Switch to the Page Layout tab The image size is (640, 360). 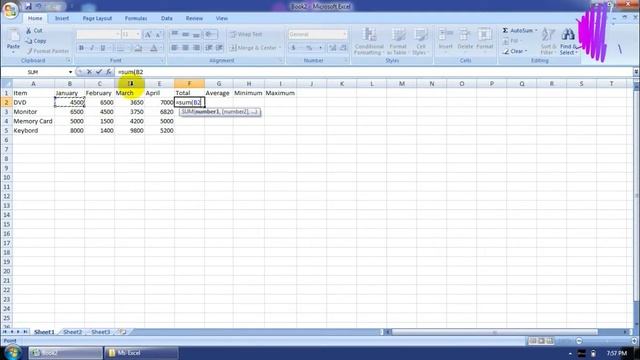(97, 18)
